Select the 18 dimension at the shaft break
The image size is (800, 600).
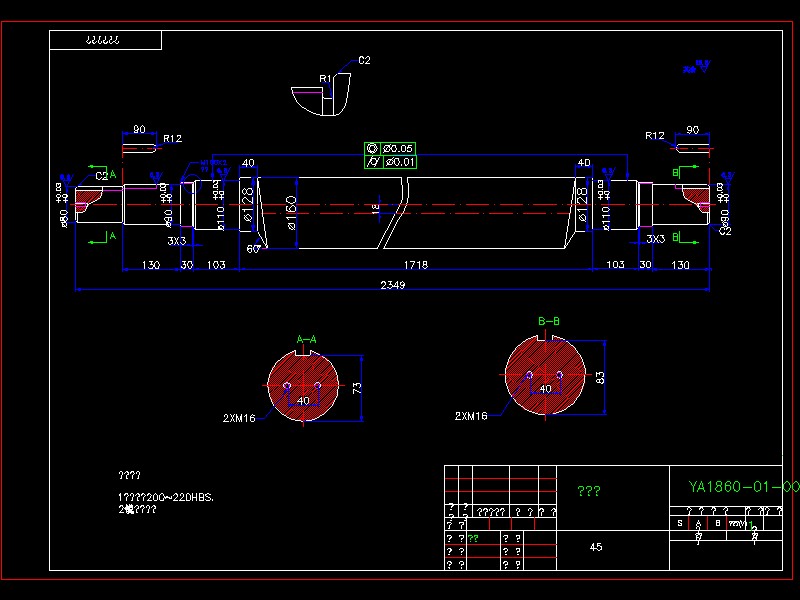(x=375, y=209)
